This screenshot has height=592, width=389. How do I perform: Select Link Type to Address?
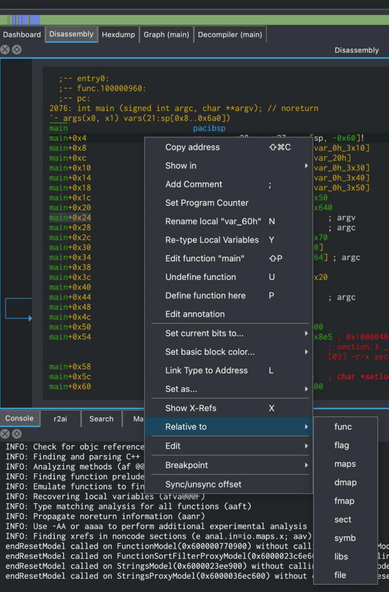tap(228, 370)
